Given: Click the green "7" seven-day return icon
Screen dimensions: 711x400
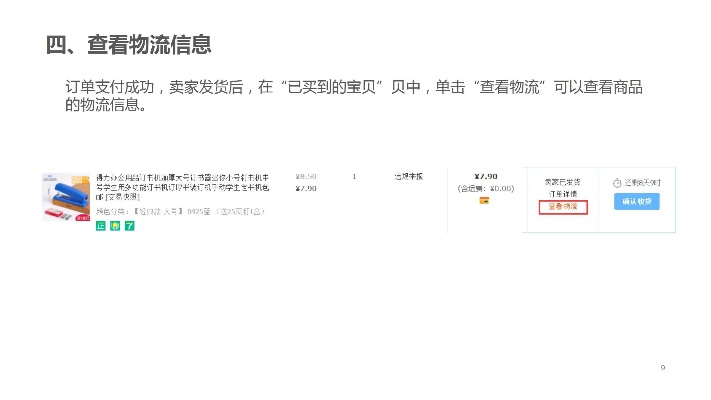Looking at the screenshot, I should 129,226.
